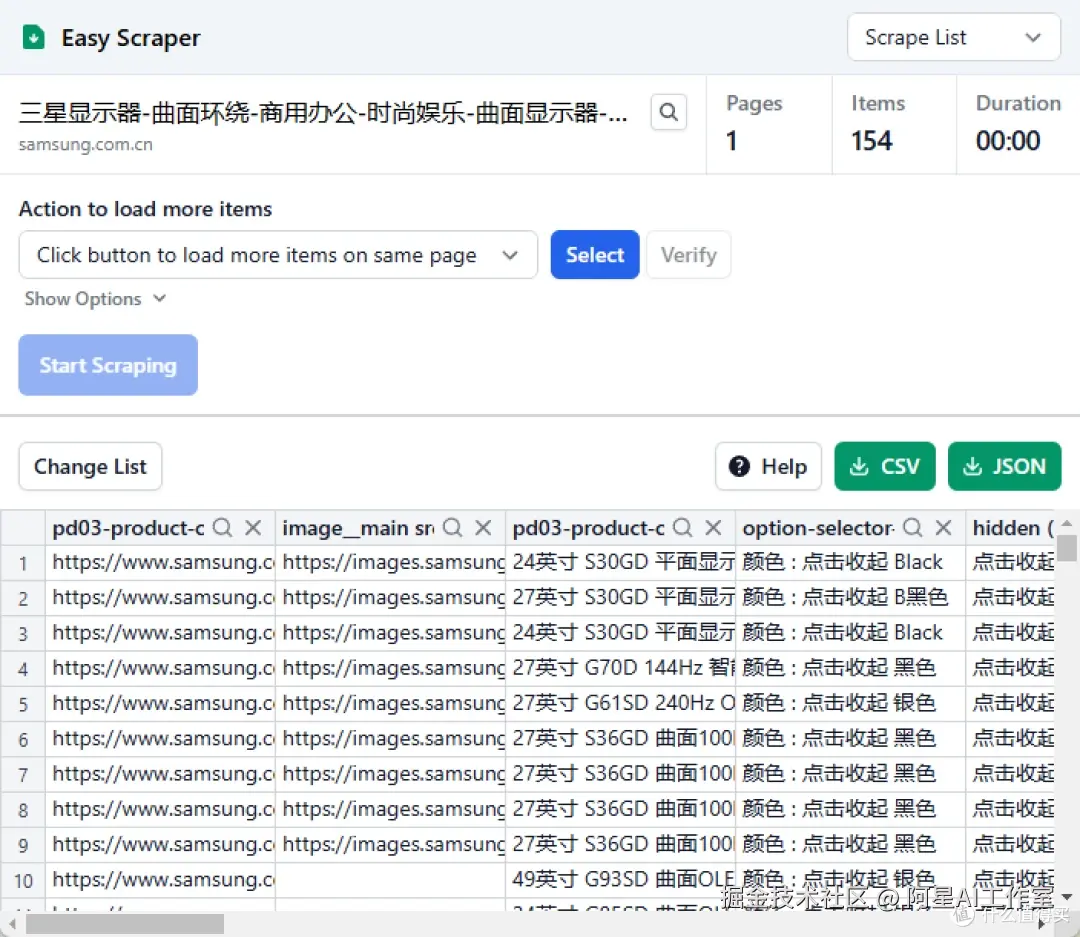This screenshot has width=1080, height=937.
Task: Expand Show Options
Action: 95,298
